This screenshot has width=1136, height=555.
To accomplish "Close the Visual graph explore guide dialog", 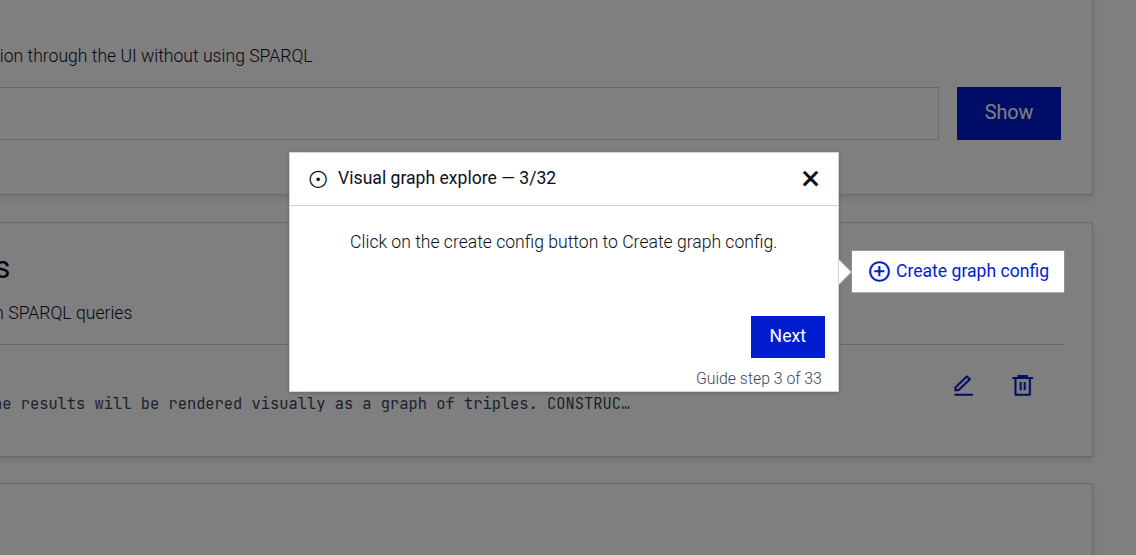I will (x=810, y=179).
